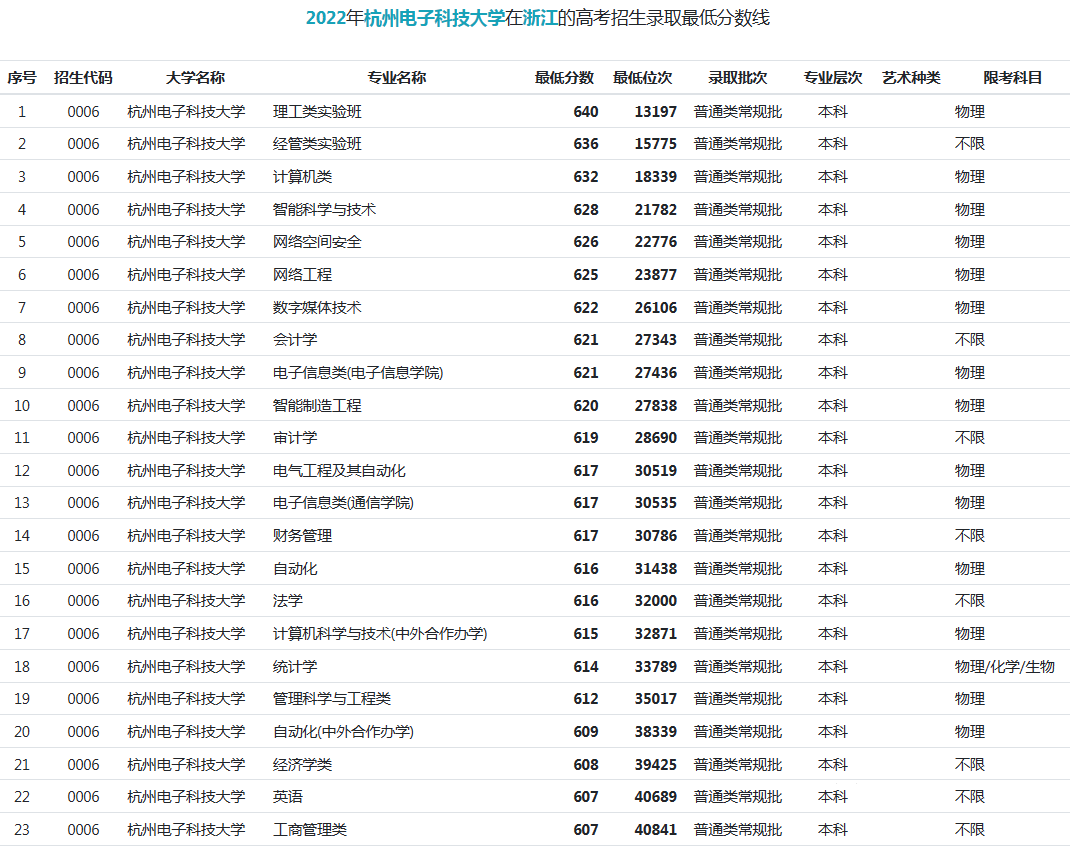
Task: Click the lowest rank 21782
Action: coord(655,209)
